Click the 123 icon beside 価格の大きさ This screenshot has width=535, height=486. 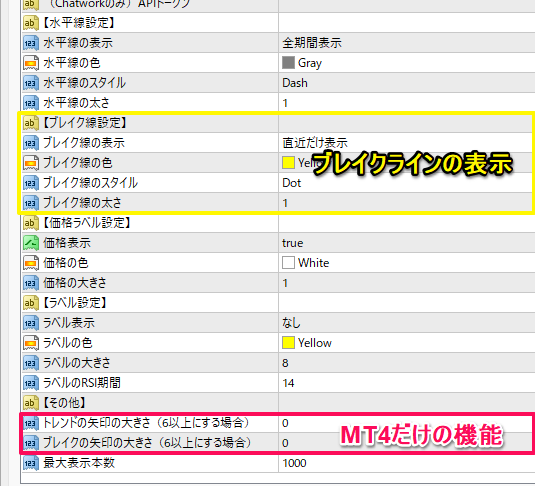click(30, 283)
